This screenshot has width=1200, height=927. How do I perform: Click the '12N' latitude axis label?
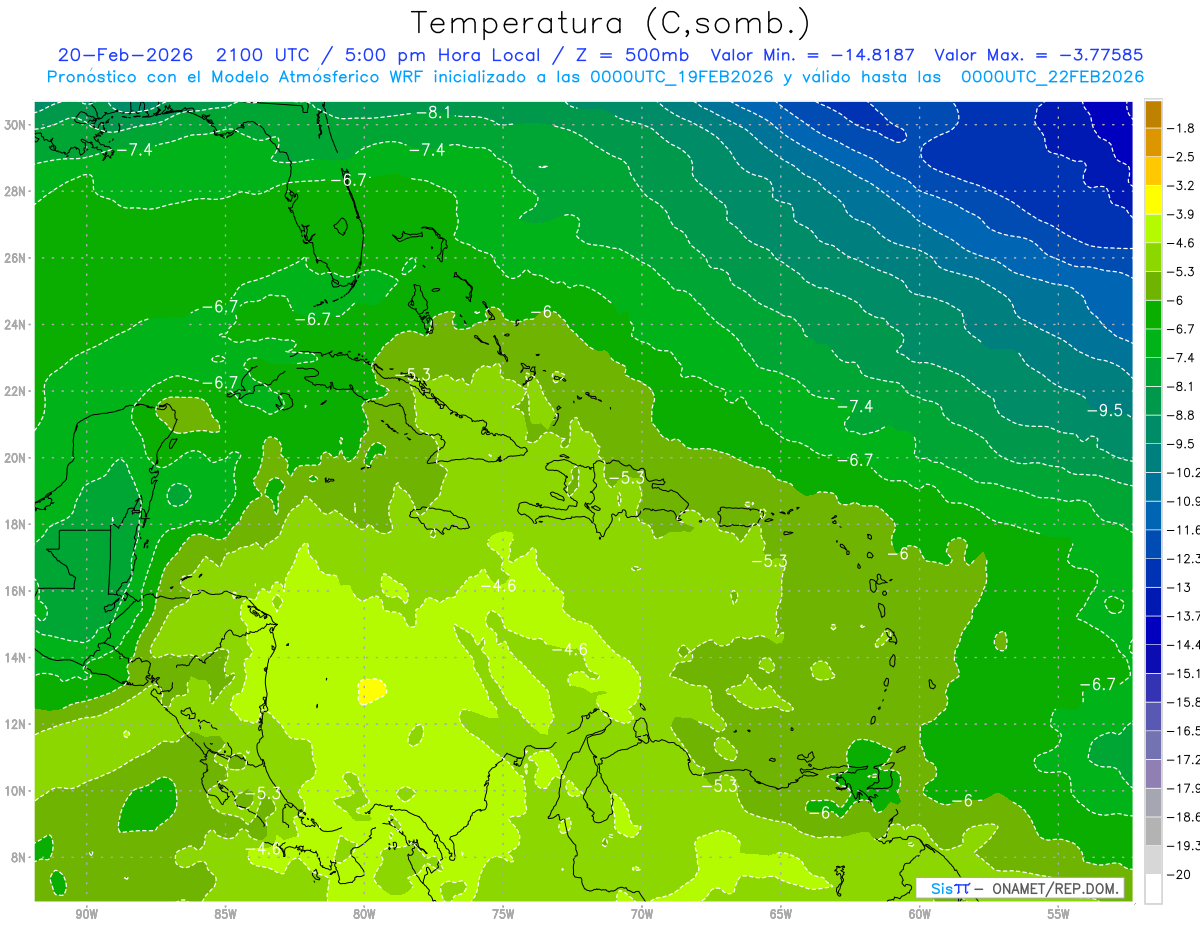coord(15,724)
